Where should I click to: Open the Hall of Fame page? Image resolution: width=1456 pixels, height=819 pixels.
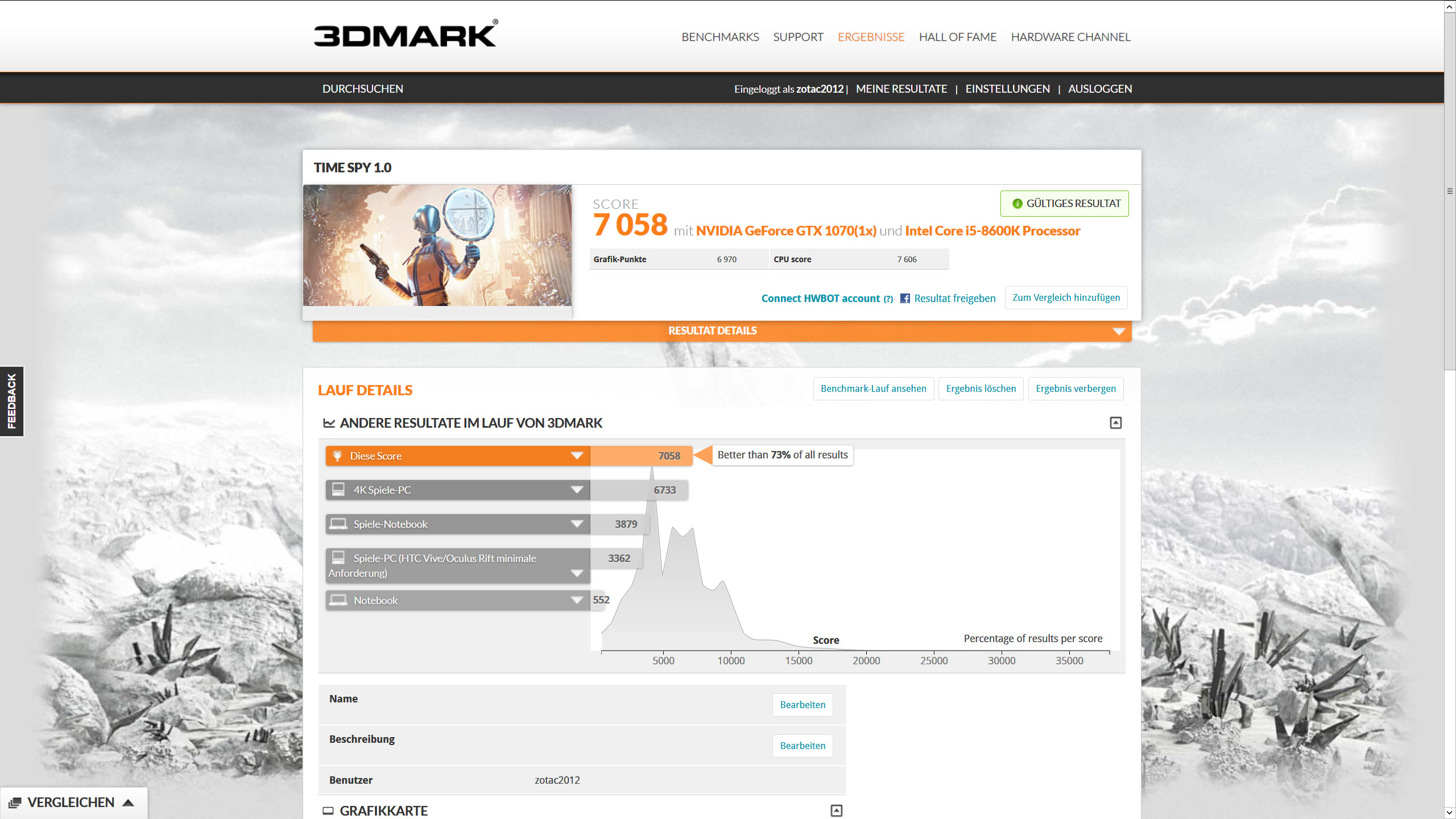click(958, 37)
